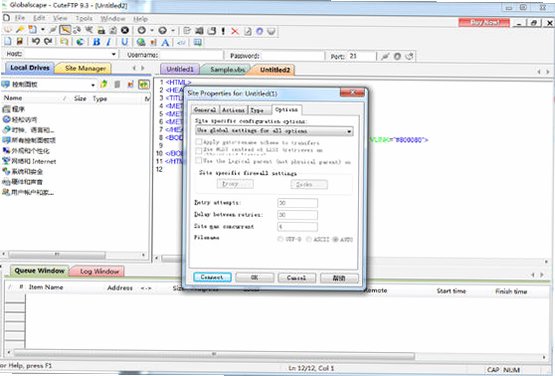555x376 pixels.
Task: Click the blue letter A font icon
Action: coord(165,43)
